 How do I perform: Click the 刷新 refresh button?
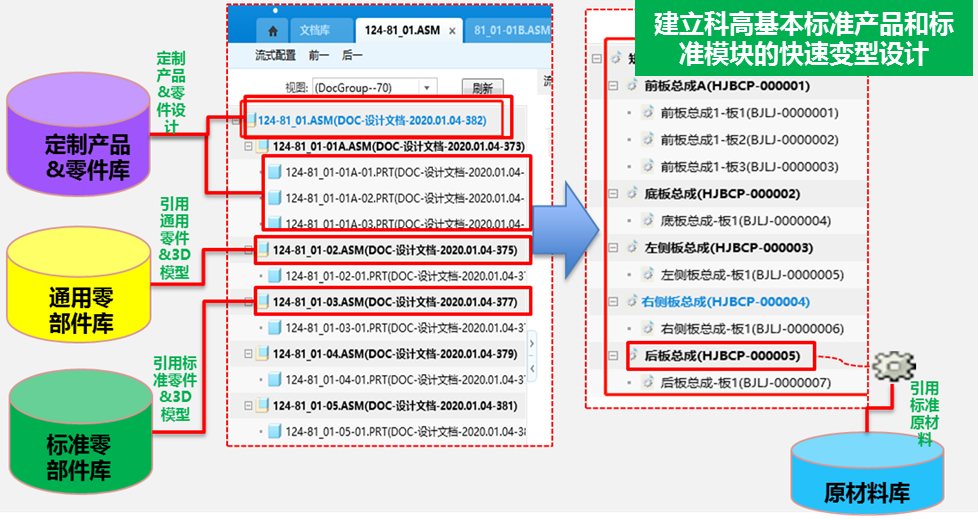(x=482, y=88)
